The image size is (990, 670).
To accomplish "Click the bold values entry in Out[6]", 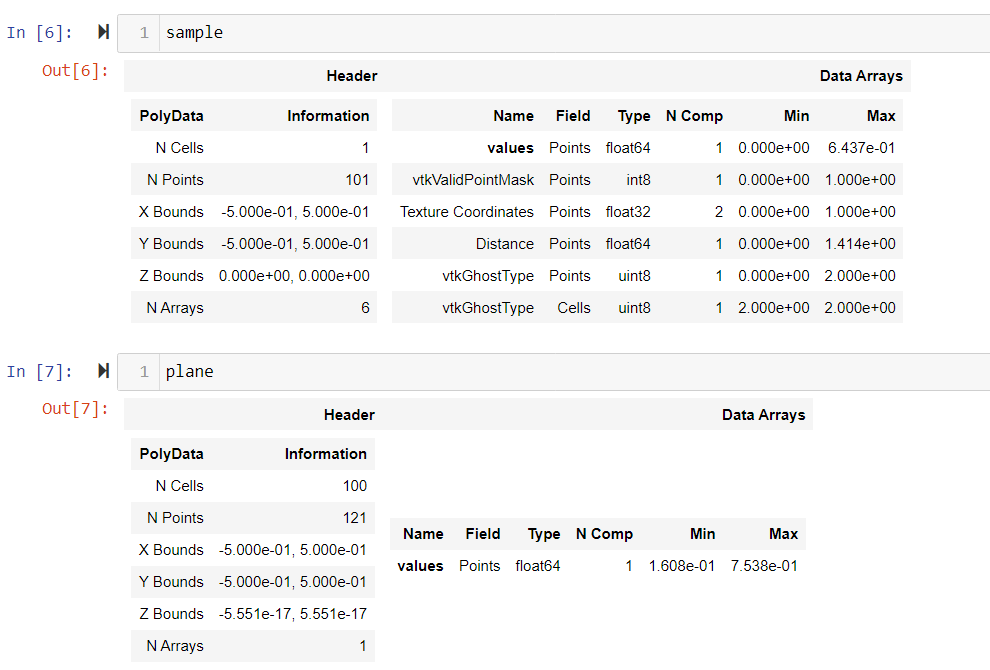I will pyautogui.click(x=514, y=147).
